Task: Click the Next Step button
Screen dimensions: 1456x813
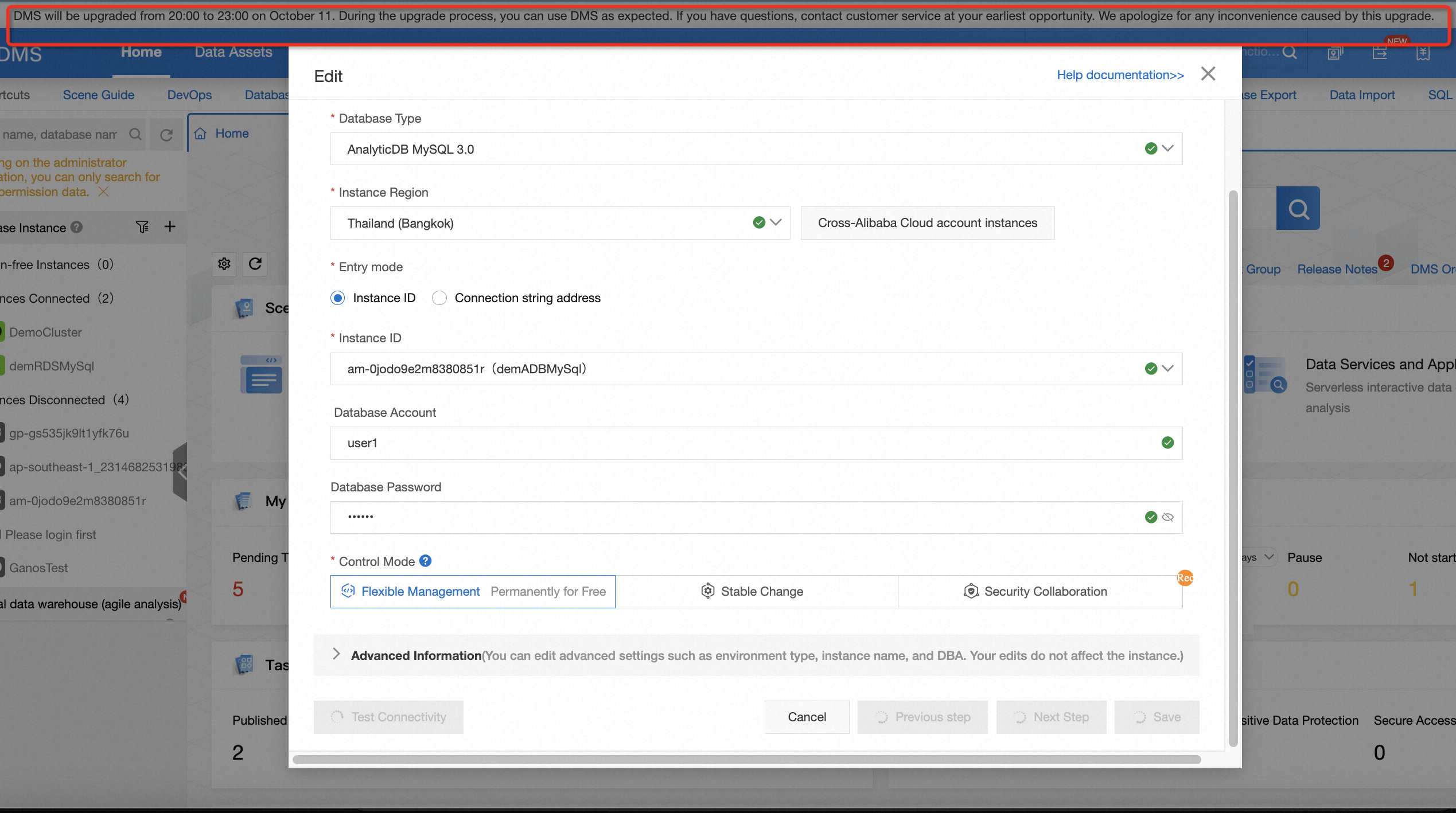Action: click(1051, 717)
